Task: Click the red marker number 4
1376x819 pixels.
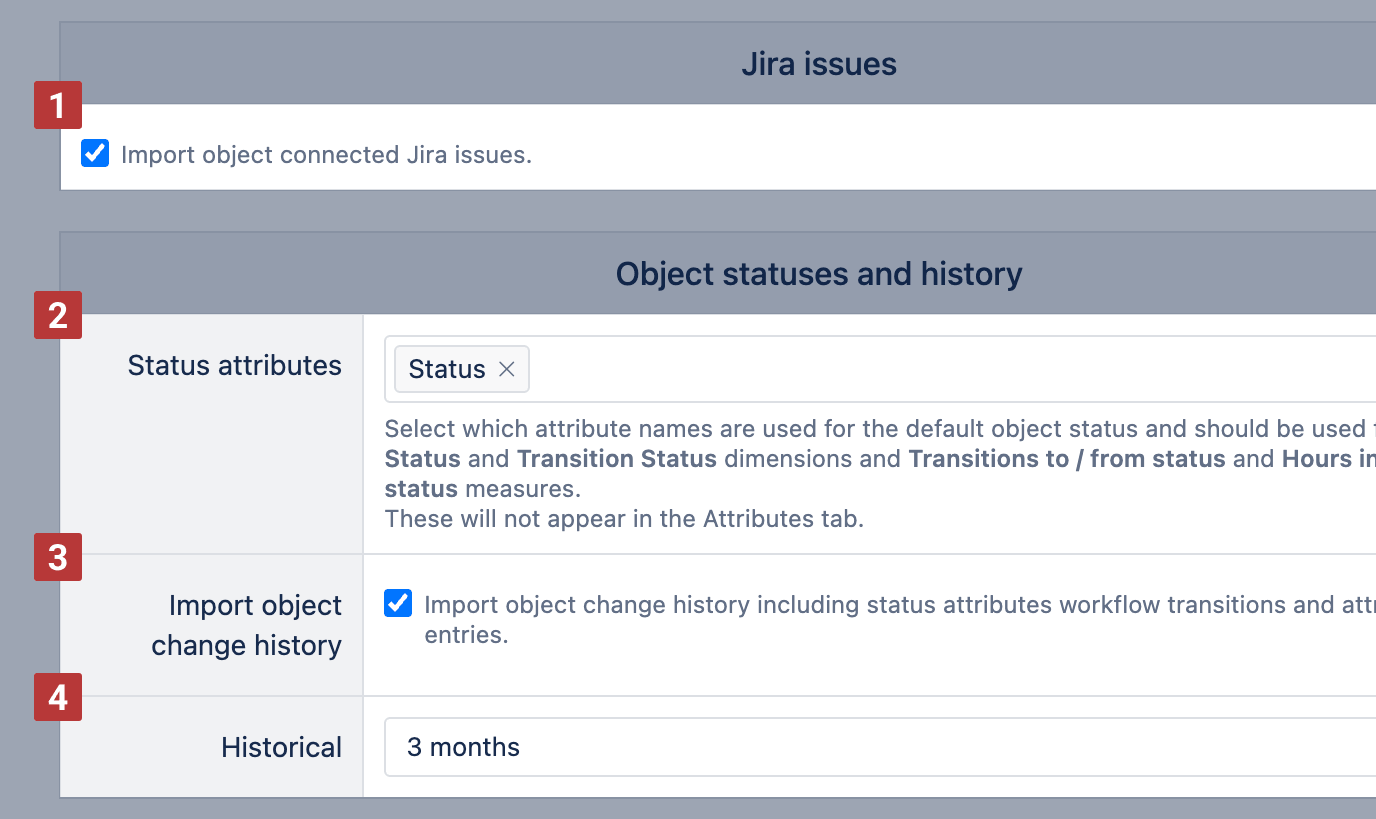Action: click(58, 697)
